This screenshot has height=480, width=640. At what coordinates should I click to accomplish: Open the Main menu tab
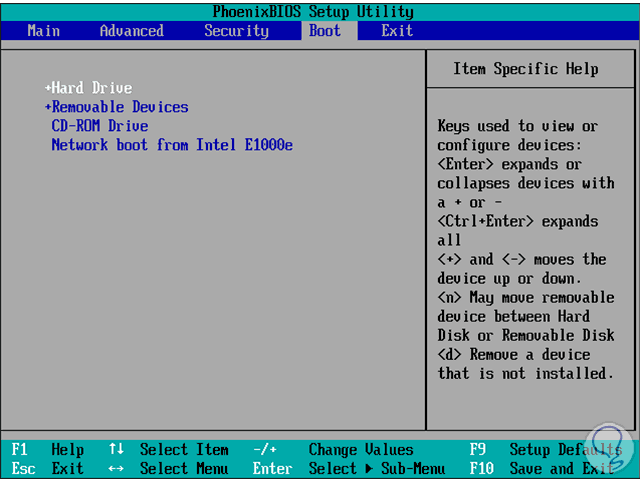pyautogui.click(x=44, y=31)
